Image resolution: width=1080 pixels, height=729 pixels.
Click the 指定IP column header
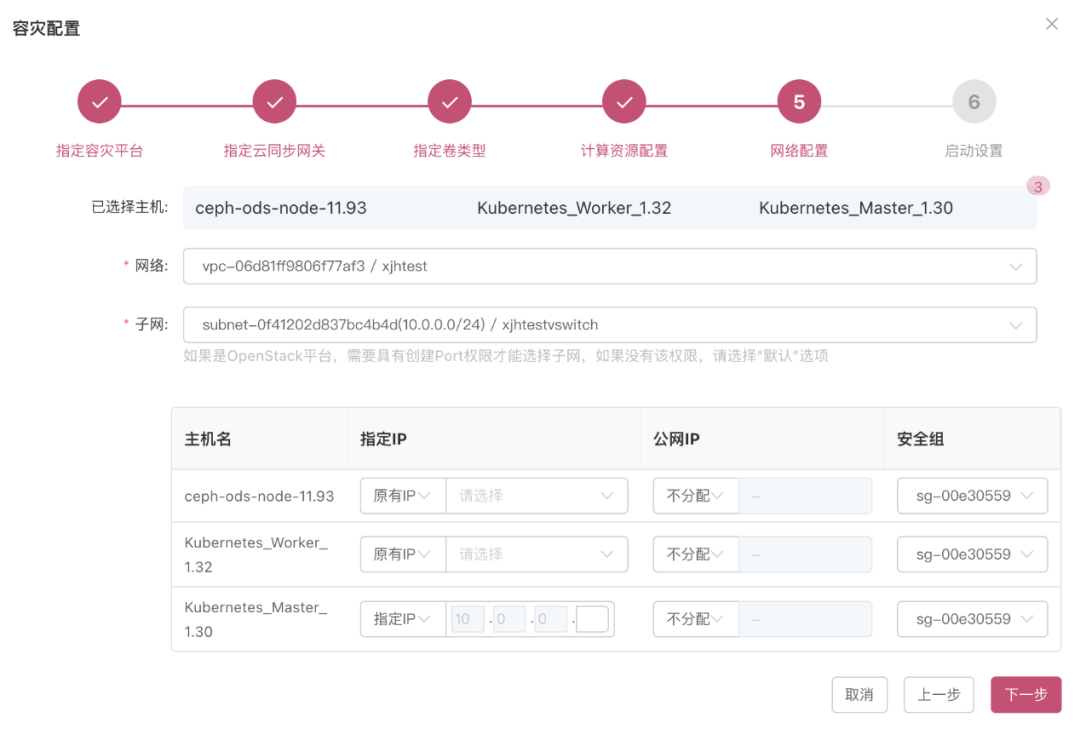coord(384,439)
